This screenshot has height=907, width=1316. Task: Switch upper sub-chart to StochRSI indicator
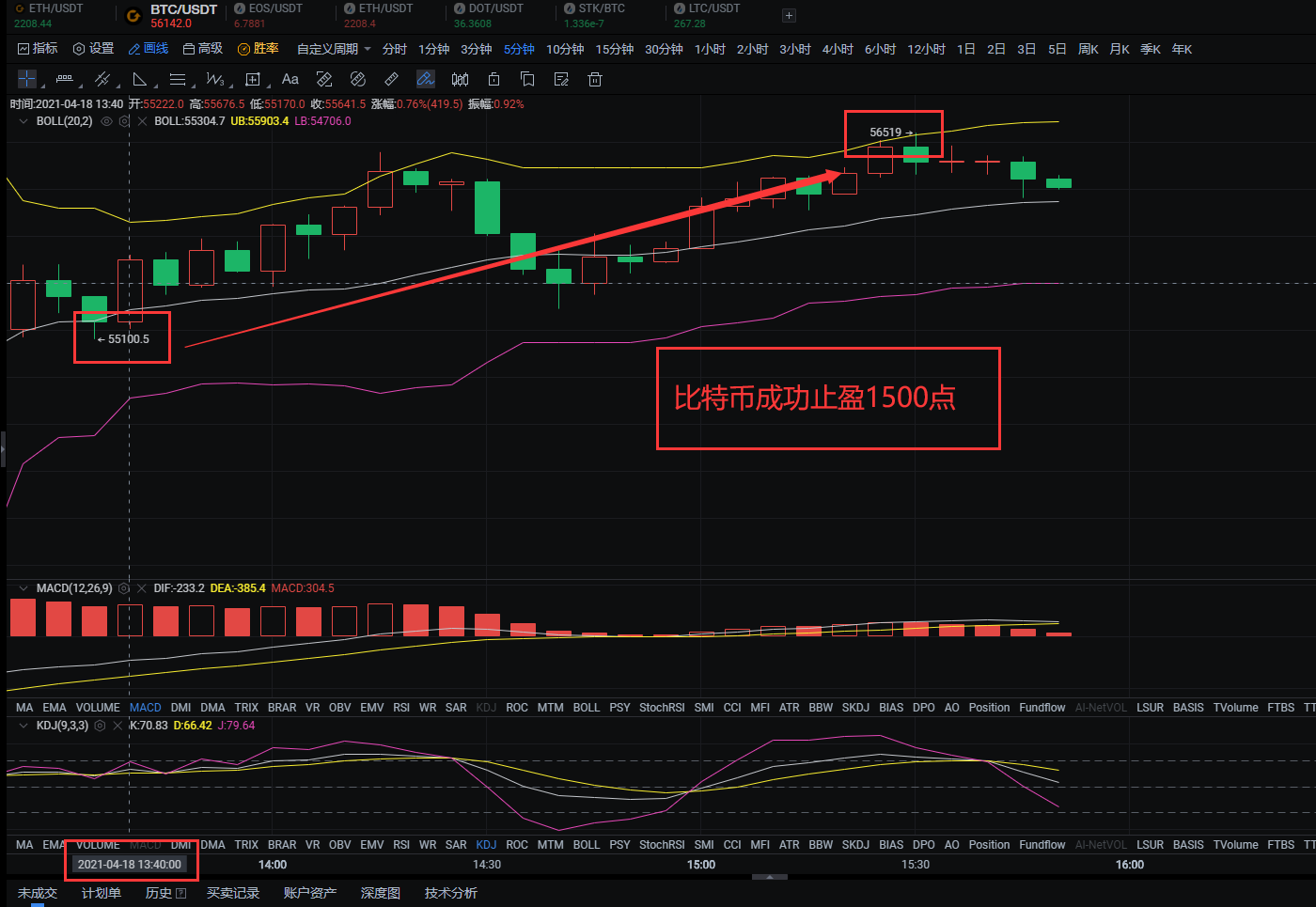click(662, 708)
